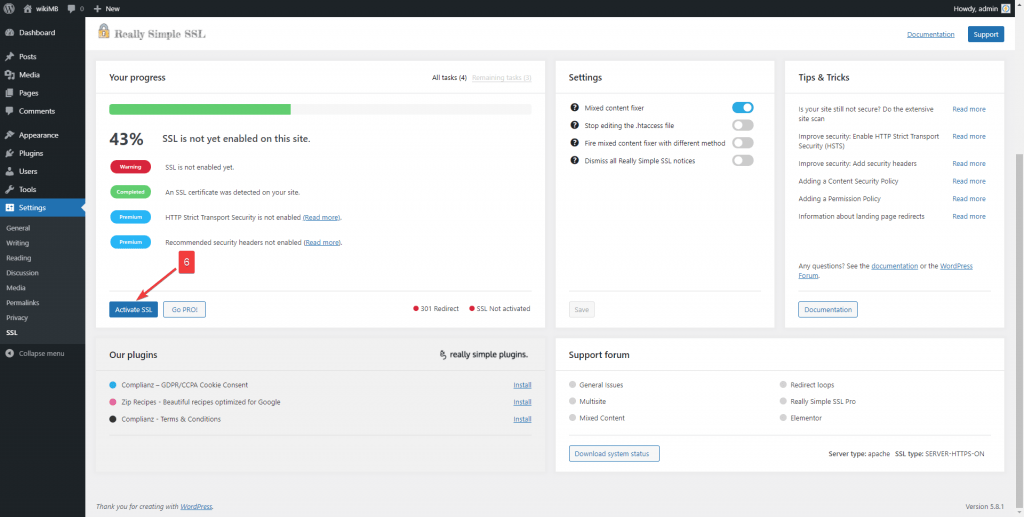This screenshot has height=517, width=1024.
Task: Click the disabled Save settings button
Action: (x=581, y=309)
